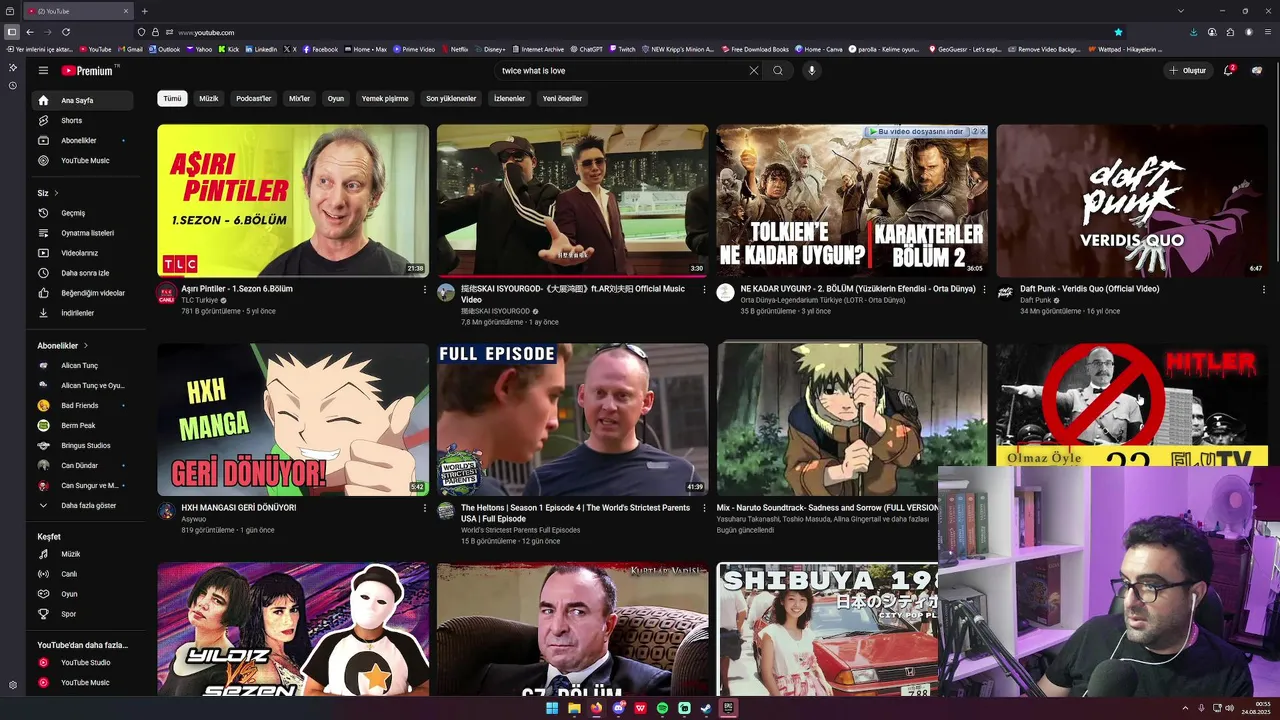1280x720 pixels.
Task: Open the account avatar menu
Action: pos(1257,71)
